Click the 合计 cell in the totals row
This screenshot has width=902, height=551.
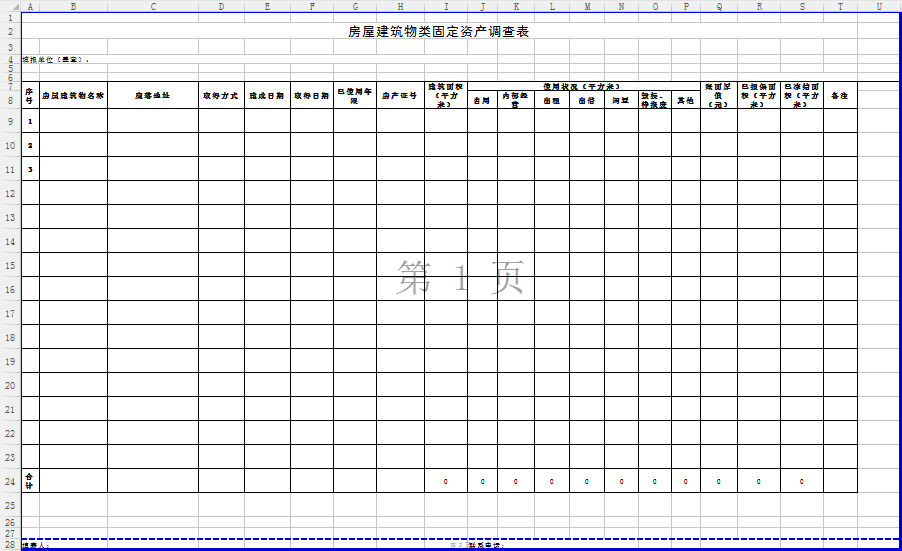[x=30, y=481]
